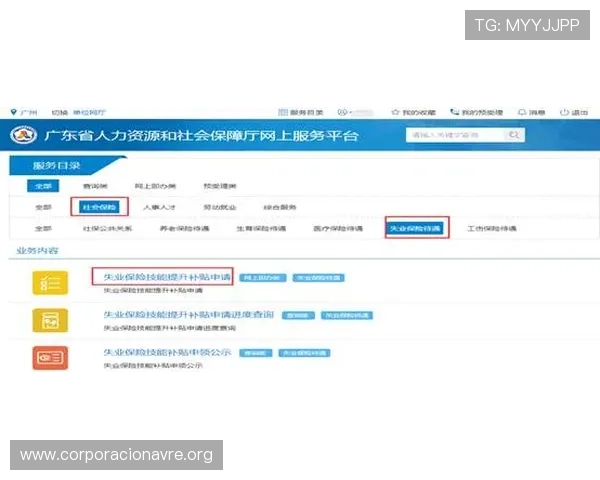
Task: Select the 医疗保险待遇 subcategory
Action: click(x=338, y=229)
